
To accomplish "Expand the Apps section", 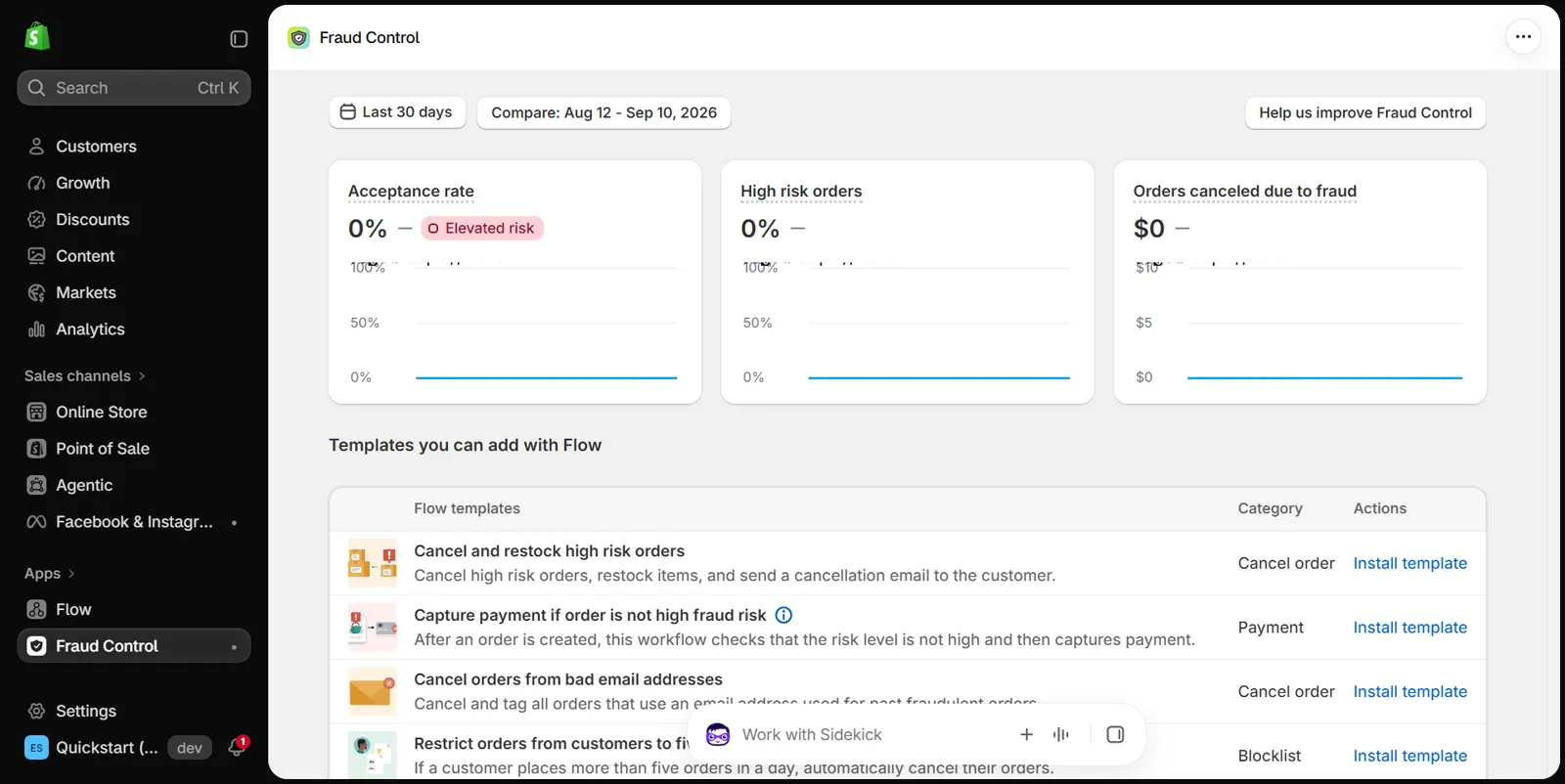I will (50, 574).
